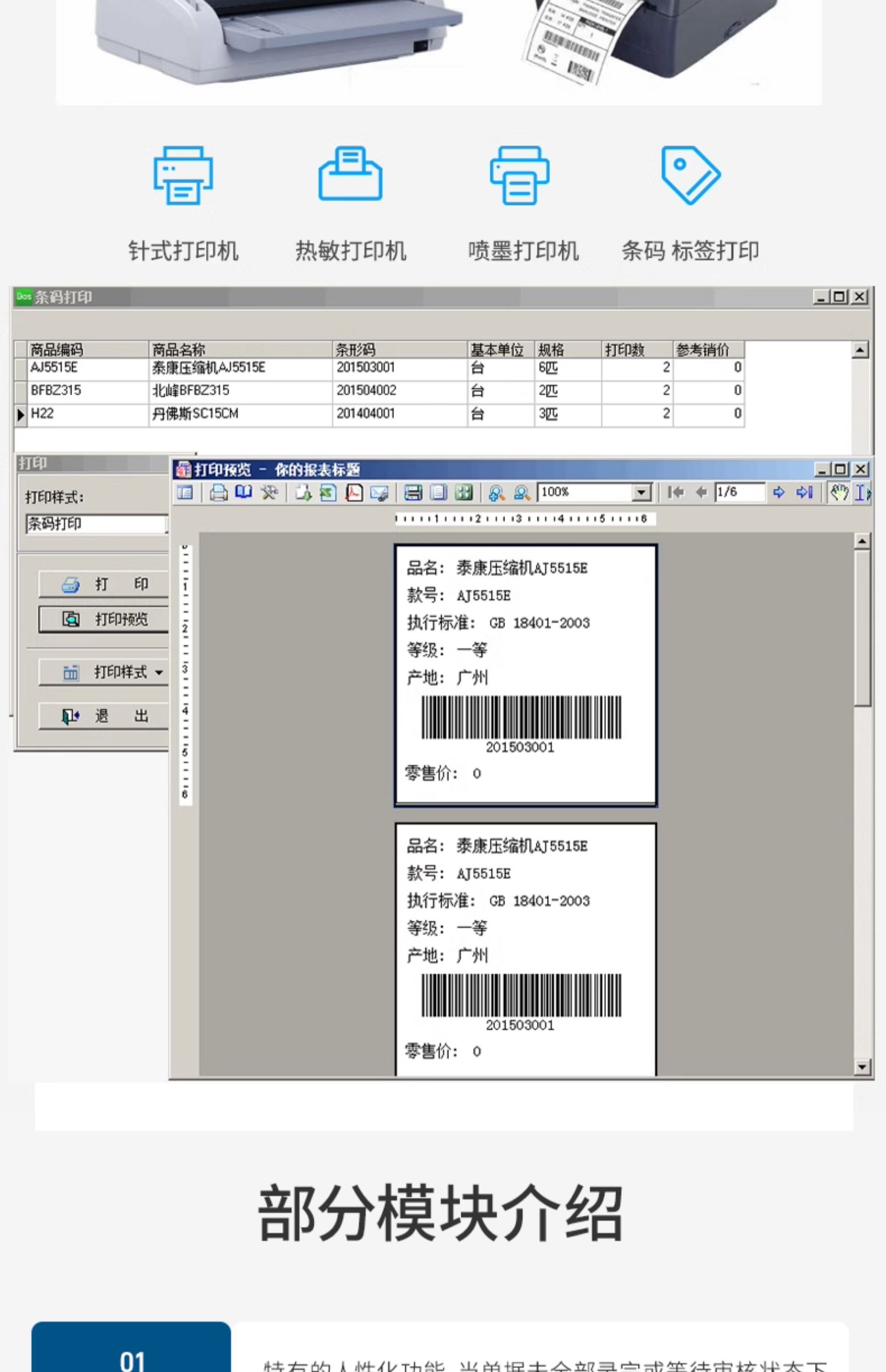Click the preview vertical scrollbar thumb
Viewport: 886px width, 1372px height.
pyautogui.click(x=862, y=628)
